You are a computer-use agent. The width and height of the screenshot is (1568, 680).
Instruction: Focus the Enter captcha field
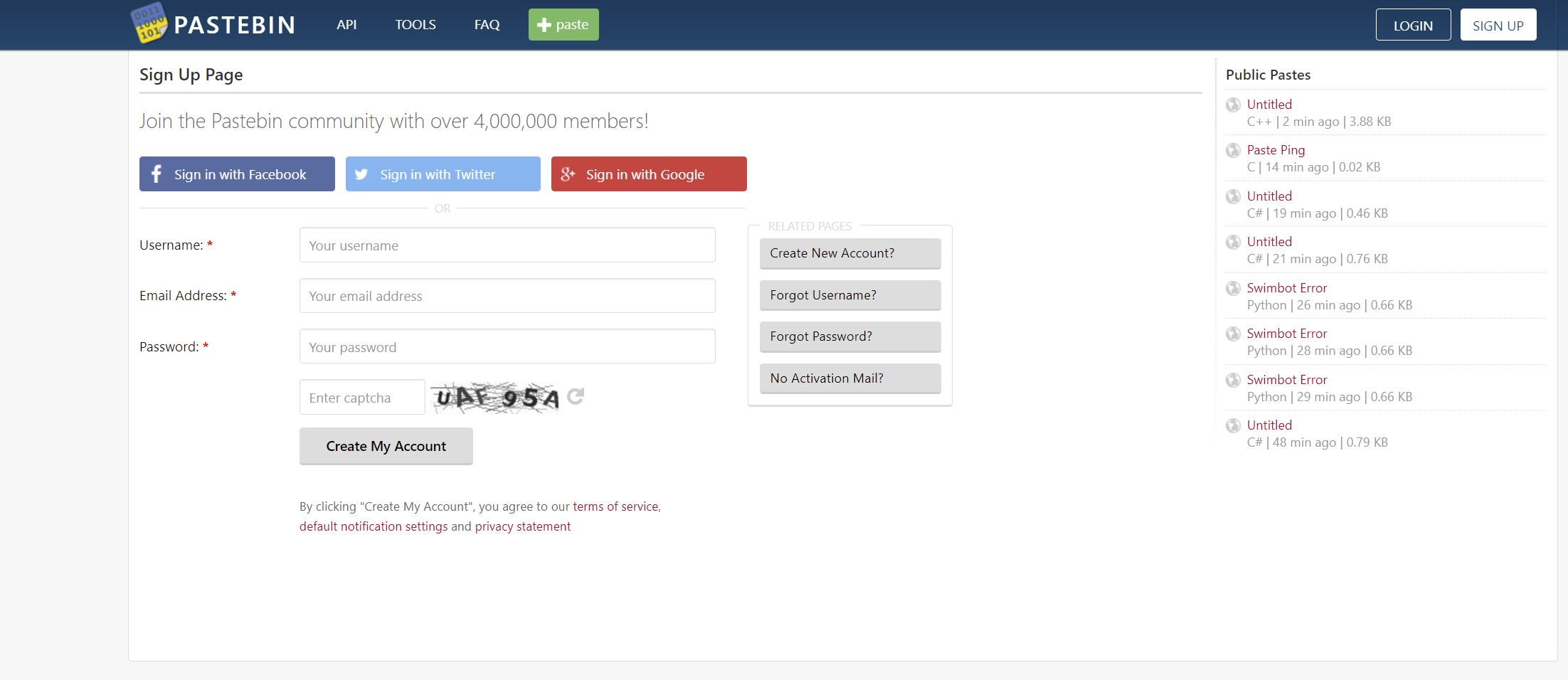(x=362, y=398)
